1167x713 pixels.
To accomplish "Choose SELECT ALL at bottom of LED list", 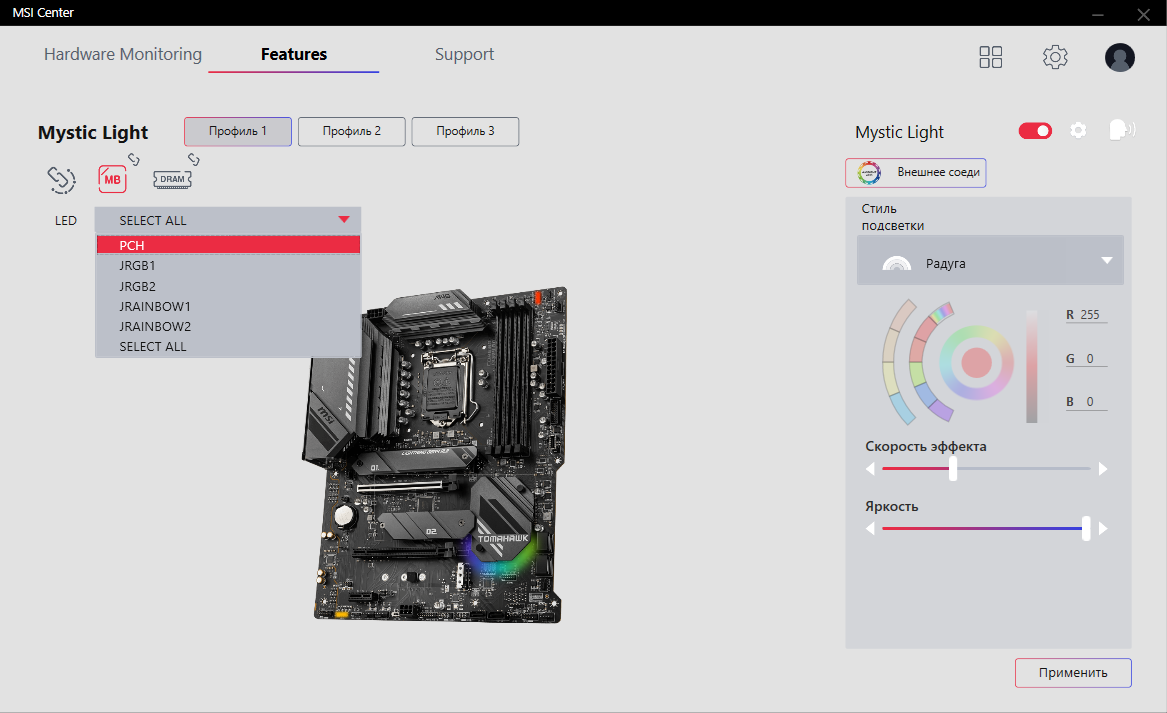I will (228, 346).
